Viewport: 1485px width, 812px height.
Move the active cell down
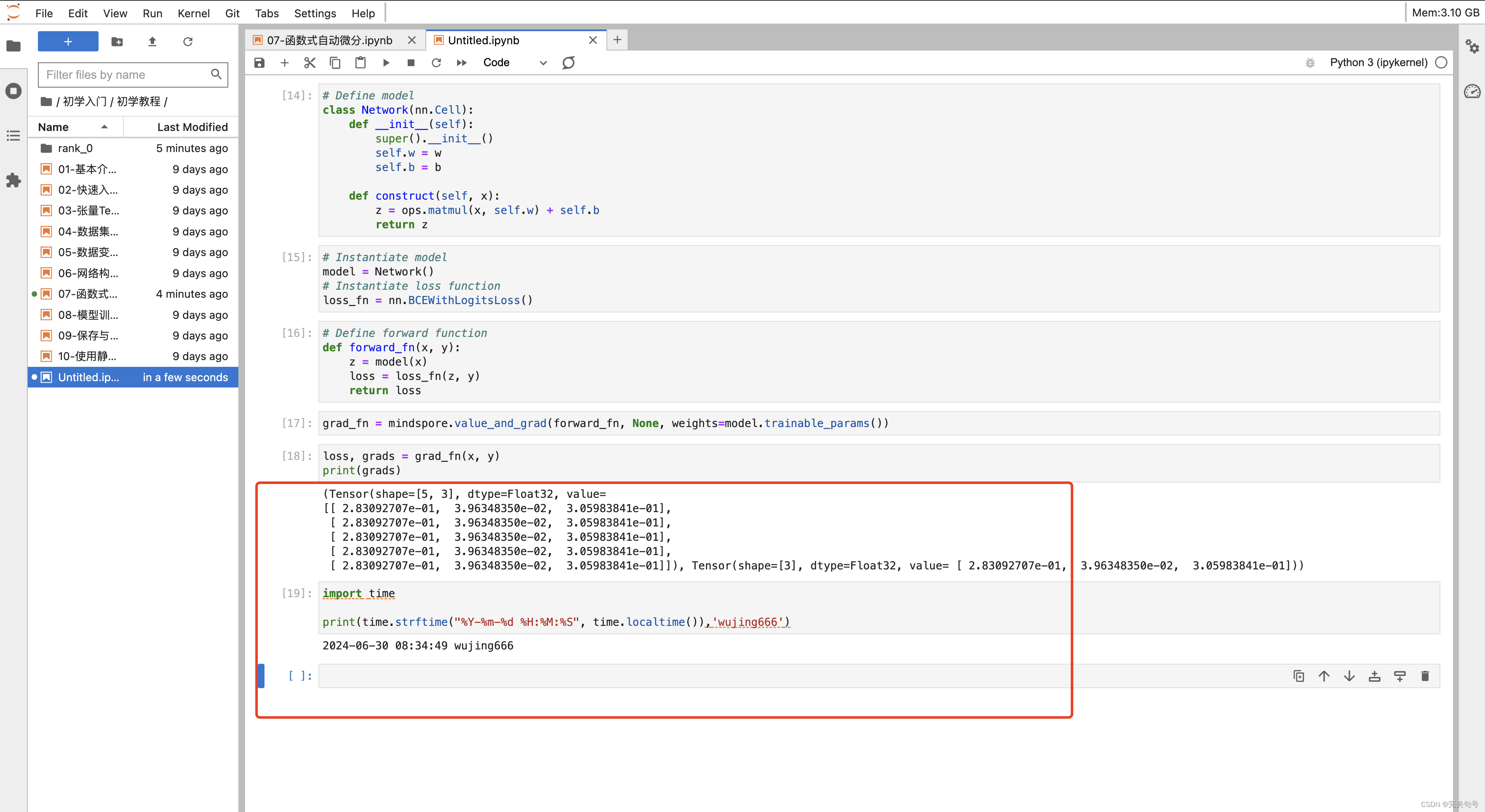[1349, 676]
